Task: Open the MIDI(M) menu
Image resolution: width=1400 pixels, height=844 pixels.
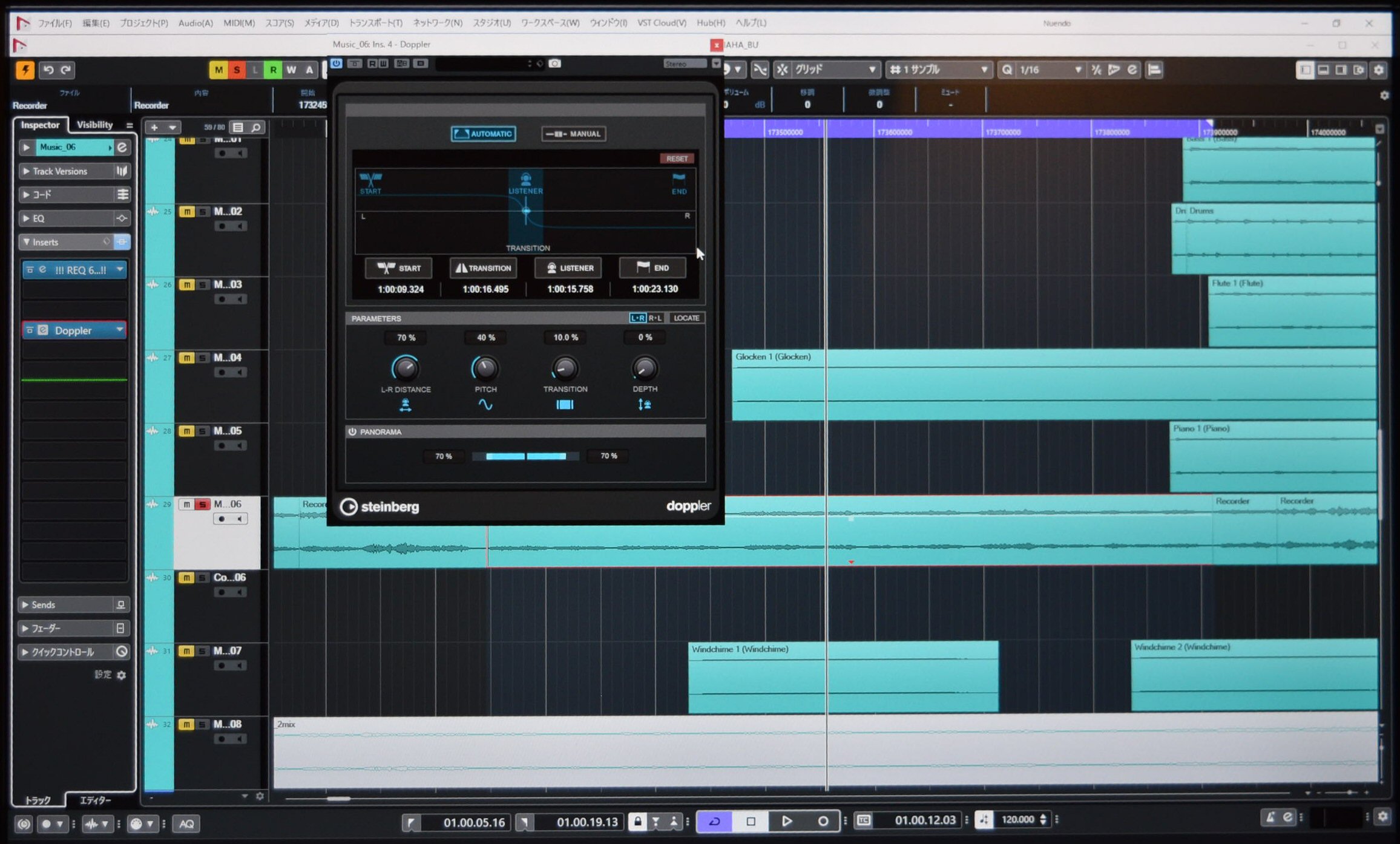Action: [x=239, y=23]
